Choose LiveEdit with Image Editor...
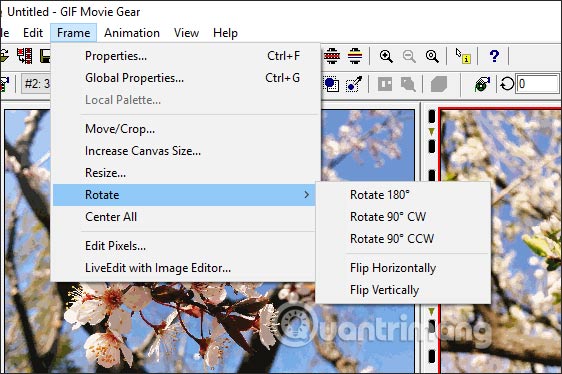 pyautogui.click(x=184, y=268)
